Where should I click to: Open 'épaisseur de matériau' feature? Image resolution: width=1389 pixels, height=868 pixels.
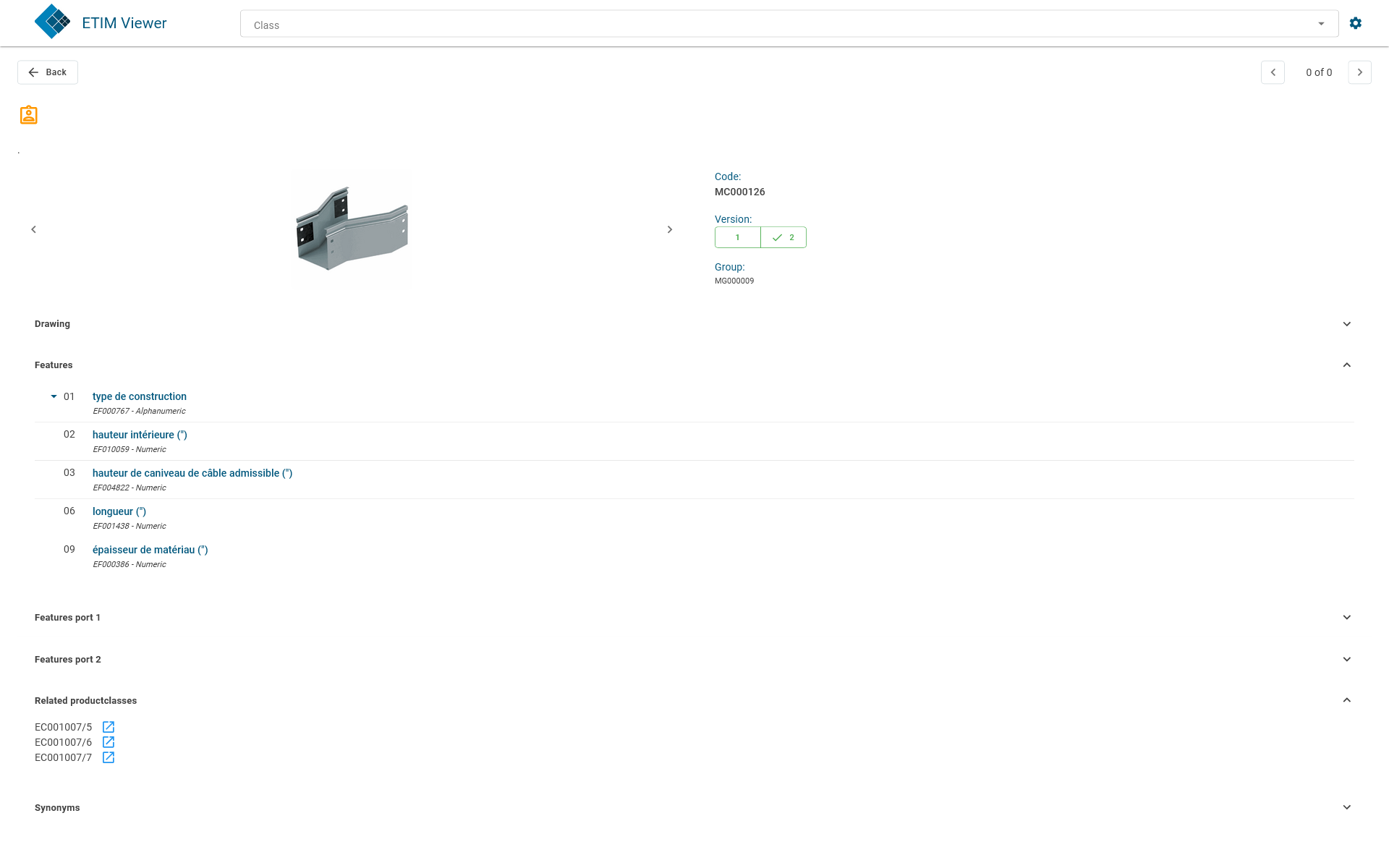(150, 550)
